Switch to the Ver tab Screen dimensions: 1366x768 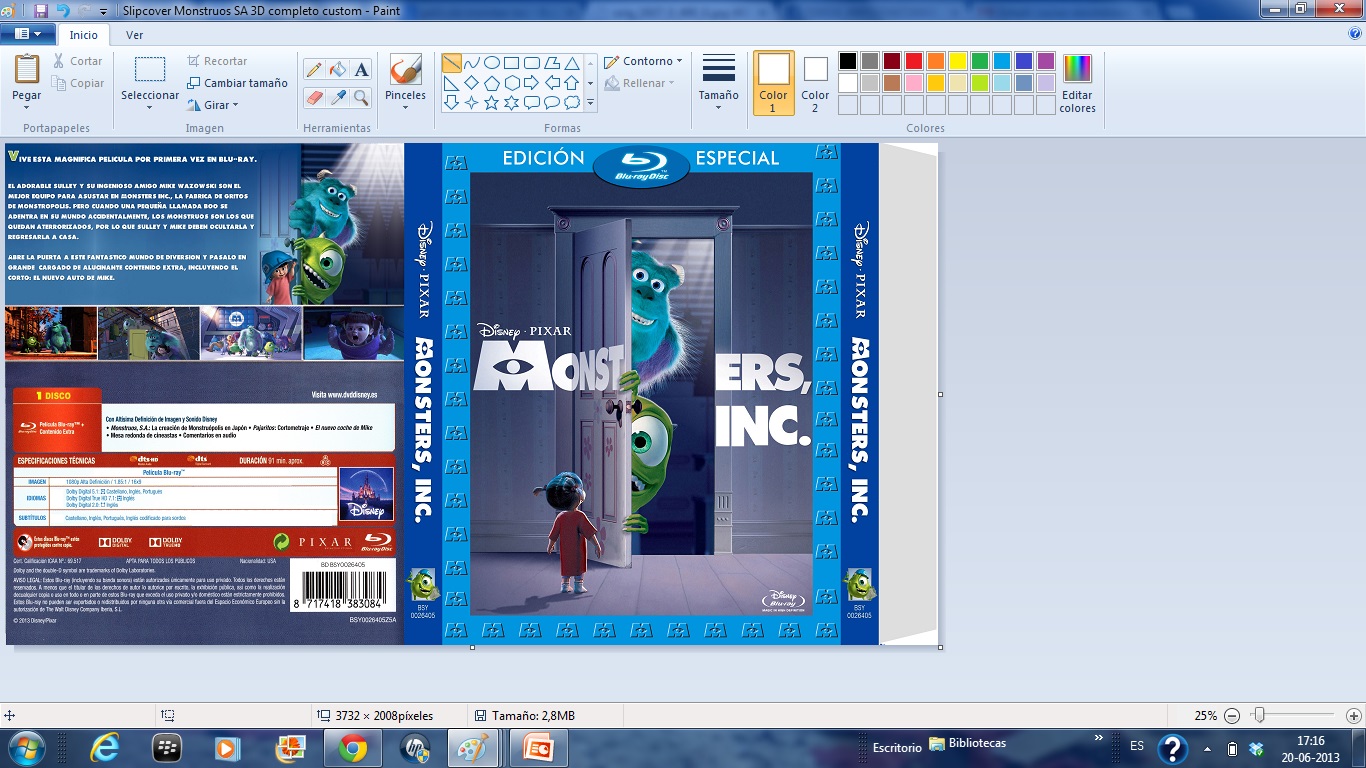point(134,35)
